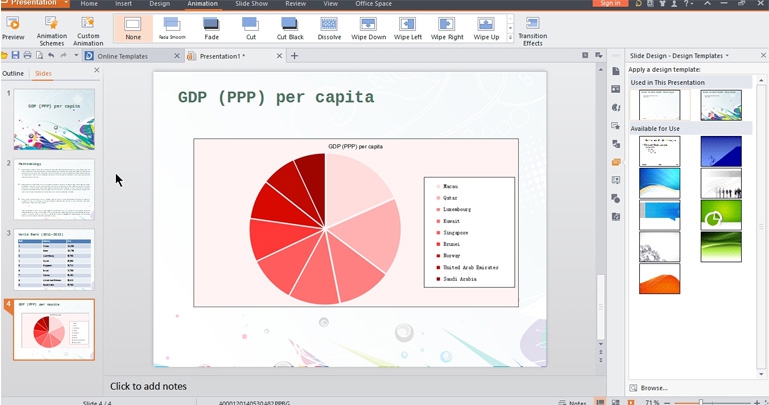Open the first icon in the right sidebar strip
This screenshot has width=769, height=405.
[x=616, y=71]
